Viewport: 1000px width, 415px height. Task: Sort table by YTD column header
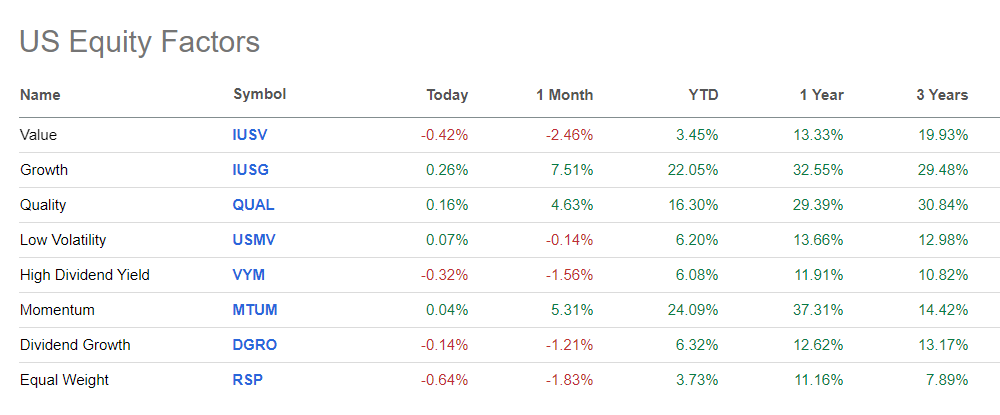tap(703, 95)
